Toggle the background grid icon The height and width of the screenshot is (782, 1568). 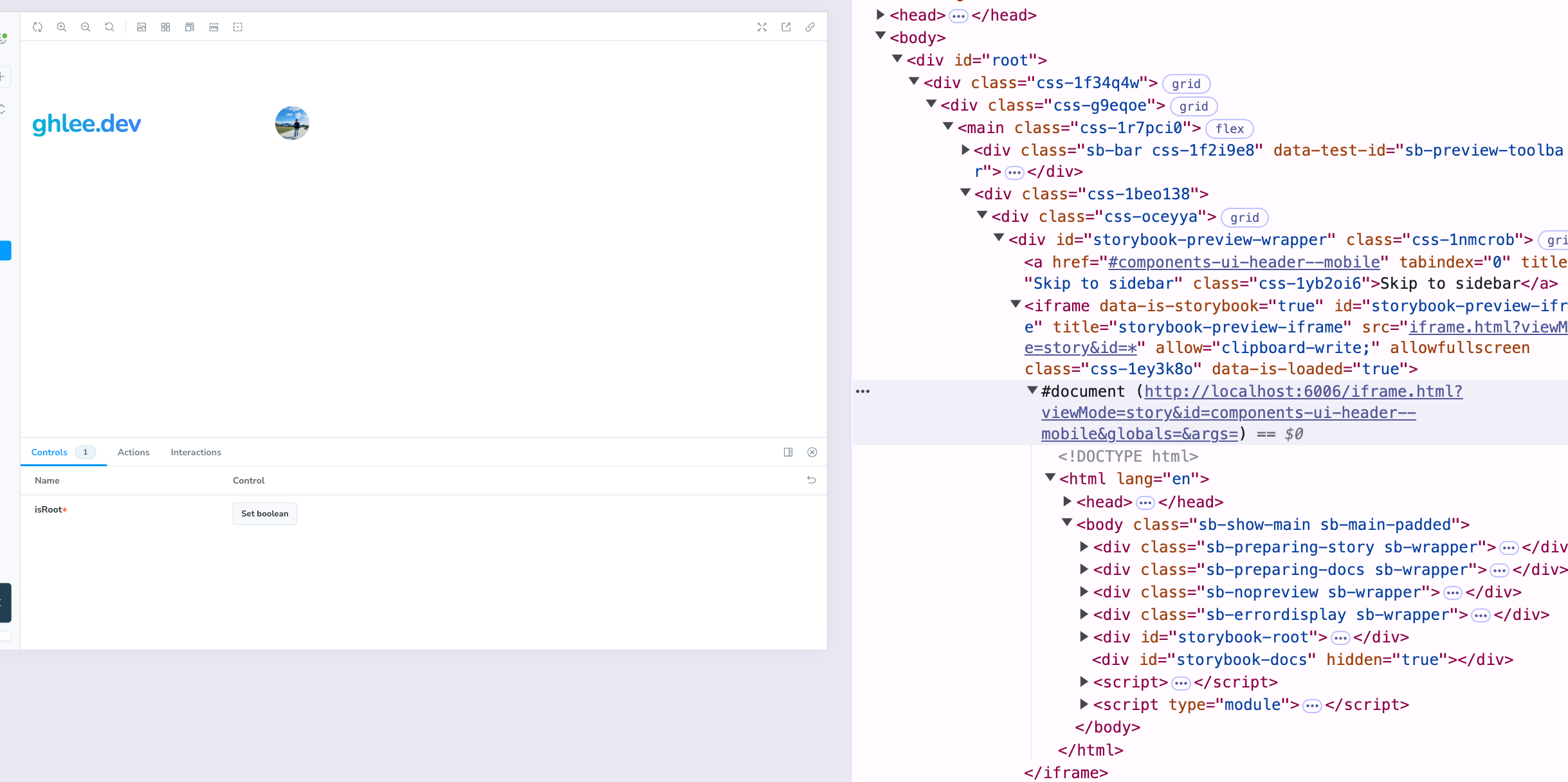pyautogui.click(x=165, y=27)
